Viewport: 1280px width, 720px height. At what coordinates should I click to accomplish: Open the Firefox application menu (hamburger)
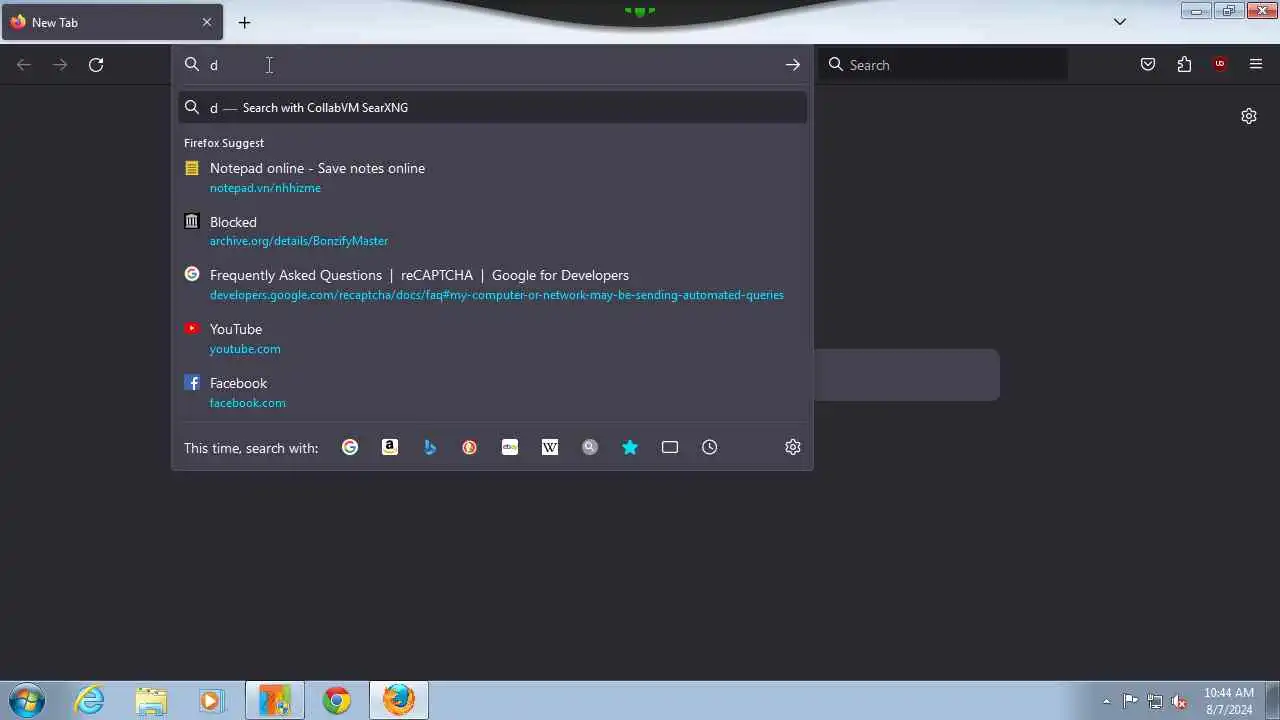click(x=1256, y=65)
